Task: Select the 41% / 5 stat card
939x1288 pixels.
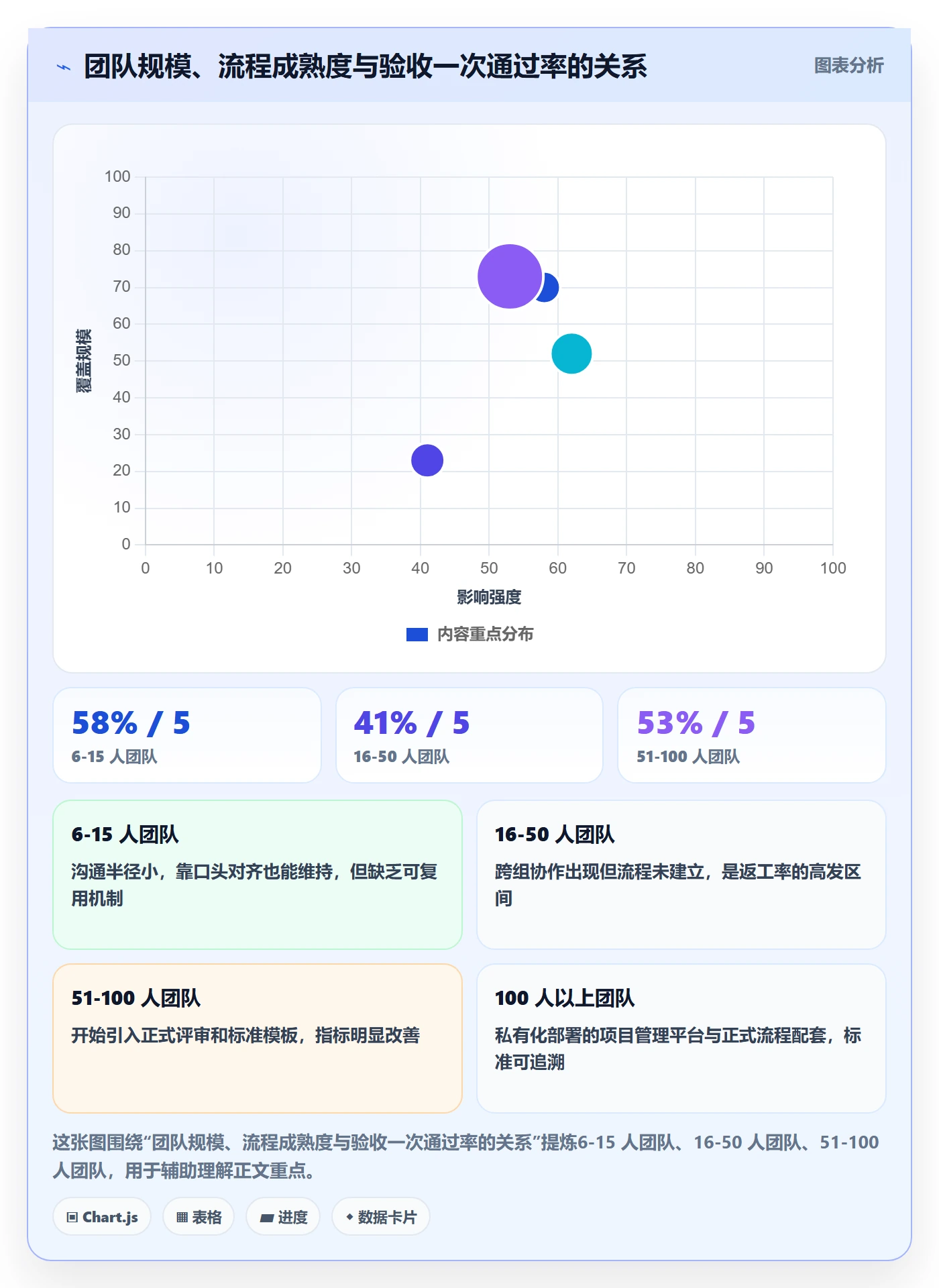Action: point(469,735)
